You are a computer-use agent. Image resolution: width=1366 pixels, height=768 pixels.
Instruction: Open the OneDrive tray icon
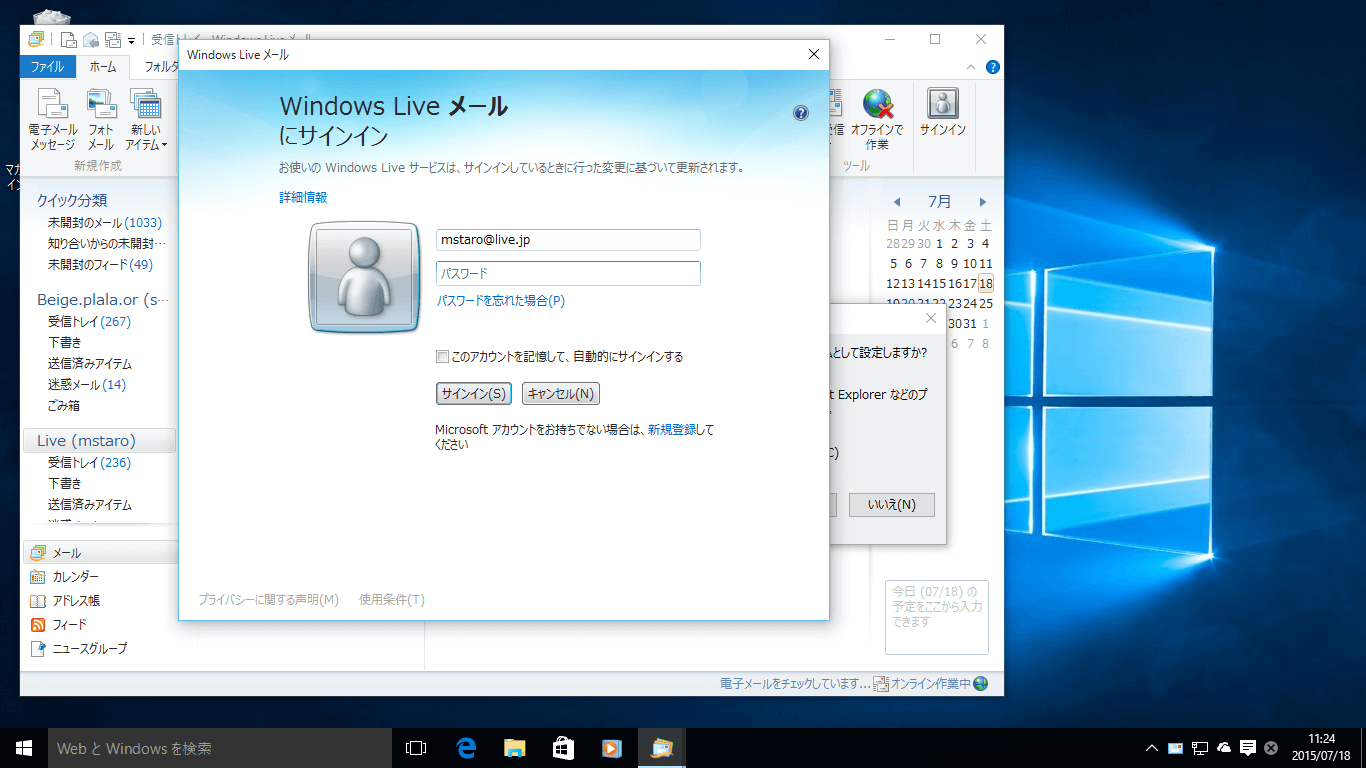pyautogui.click(x=1224, y=748)
